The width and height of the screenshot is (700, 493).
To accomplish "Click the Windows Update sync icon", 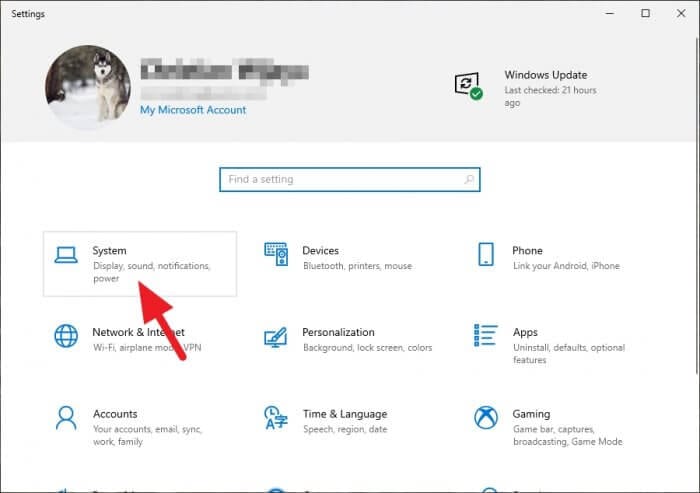I will click(x=468, y=86).
